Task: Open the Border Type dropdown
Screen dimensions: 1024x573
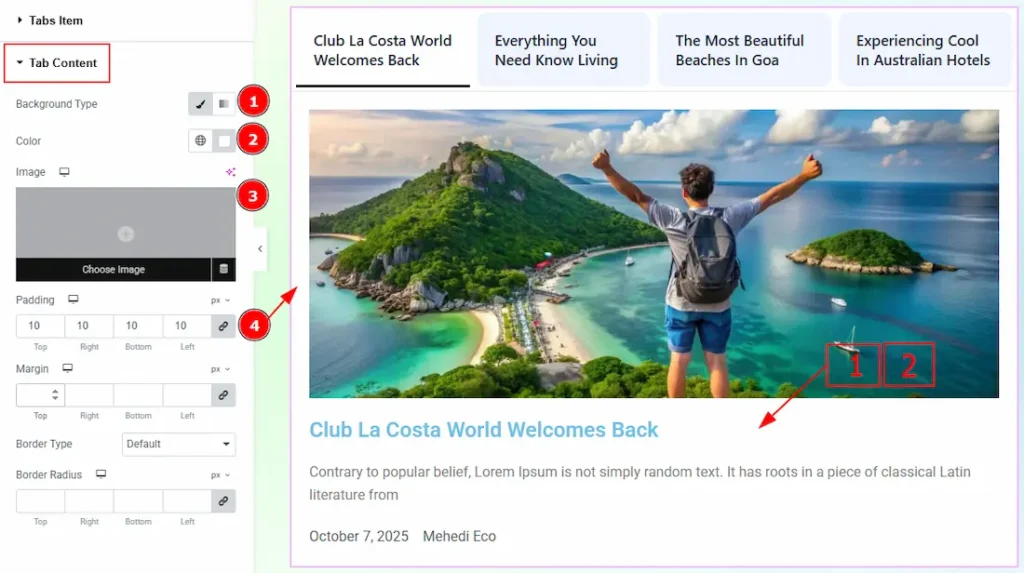Action: point(178,444)
